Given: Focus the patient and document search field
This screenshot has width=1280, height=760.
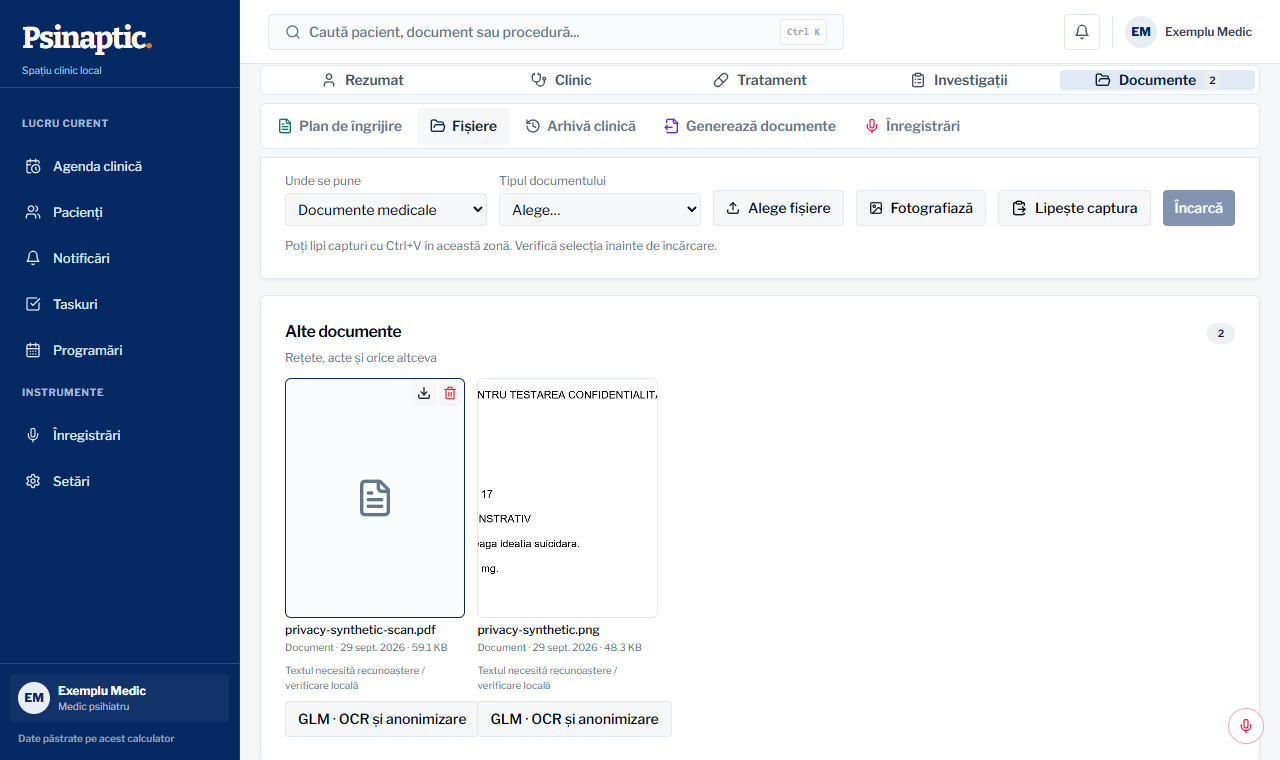Looking at the screenshot, I should tap(556, 32).
